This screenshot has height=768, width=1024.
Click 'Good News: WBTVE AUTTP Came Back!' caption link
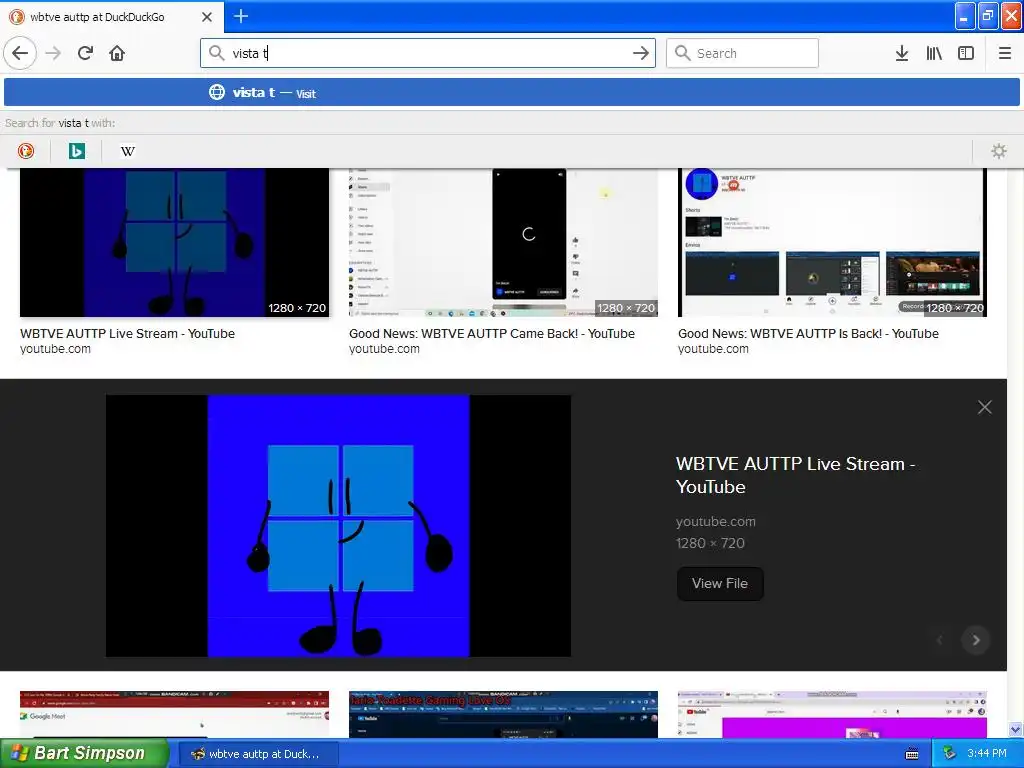click(x=492, y=334)
